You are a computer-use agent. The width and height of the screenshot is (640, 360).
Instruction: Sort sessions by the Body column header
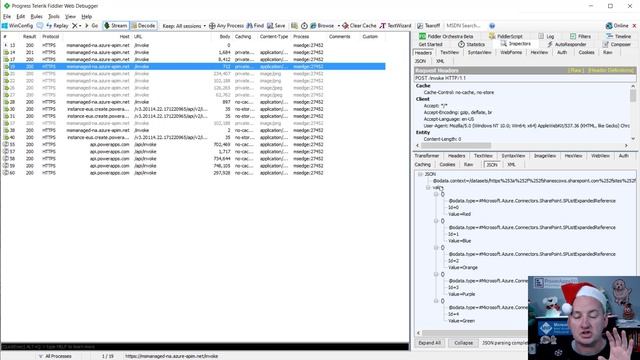coord(224,36)
